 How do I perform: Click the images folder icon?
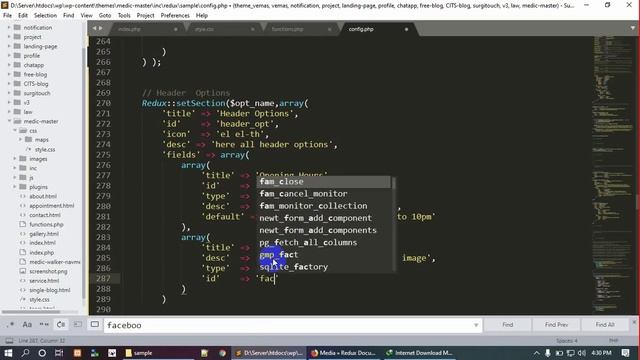[x=23, y=159]
